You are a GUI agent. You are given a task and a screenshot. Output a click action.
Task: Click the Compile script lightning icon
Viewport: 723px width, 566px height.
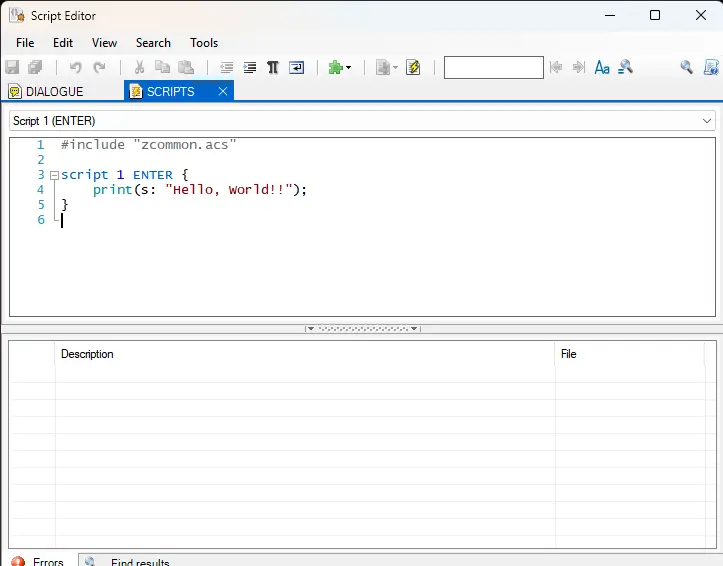(x=413, y=68)
